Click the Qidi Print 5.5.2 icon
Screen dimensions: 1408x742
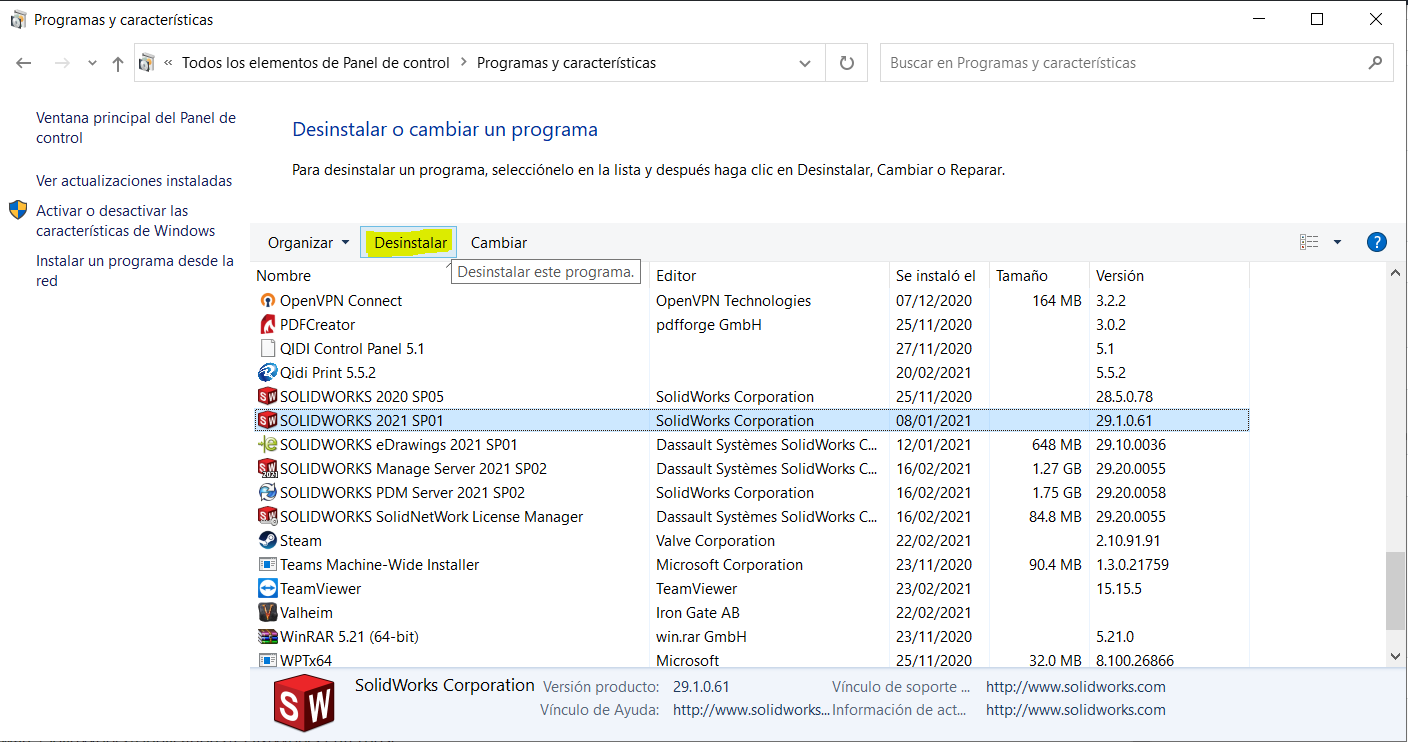(x=267, y=373)
